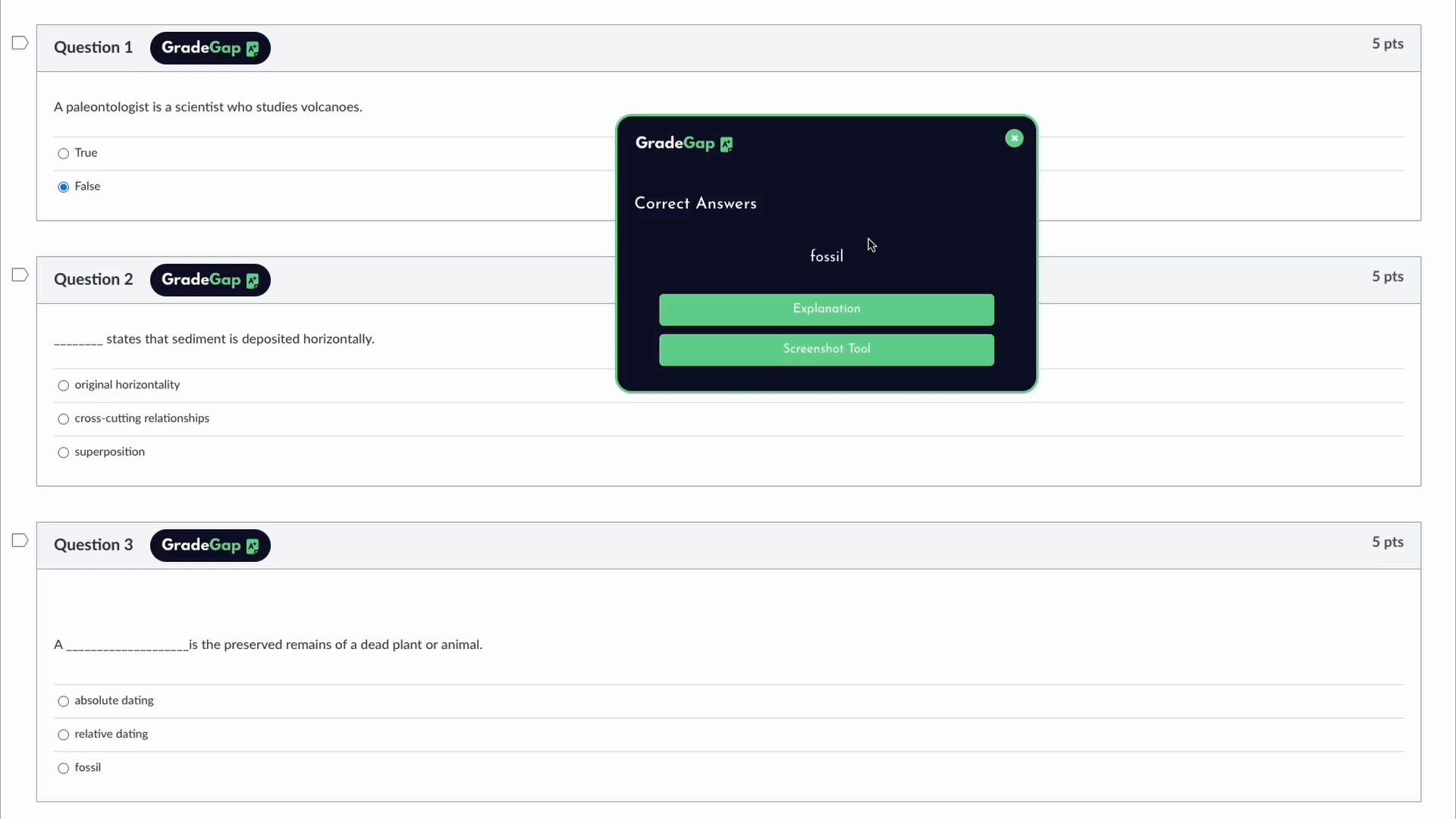Image resolution: width=1456 pixels, height=819 pixels.
Task: Click the close button on GradeGap popup
Action: (1014, 138)
